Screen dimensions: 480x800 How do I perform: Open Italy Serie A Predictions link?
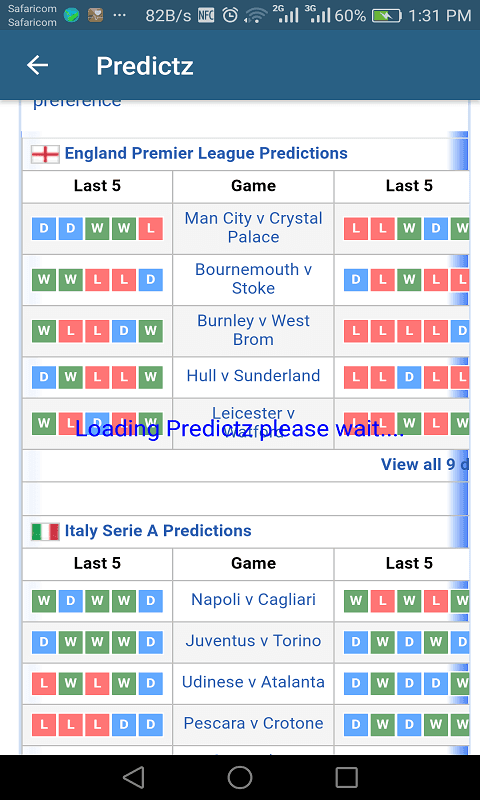click(x=158, y=531)
